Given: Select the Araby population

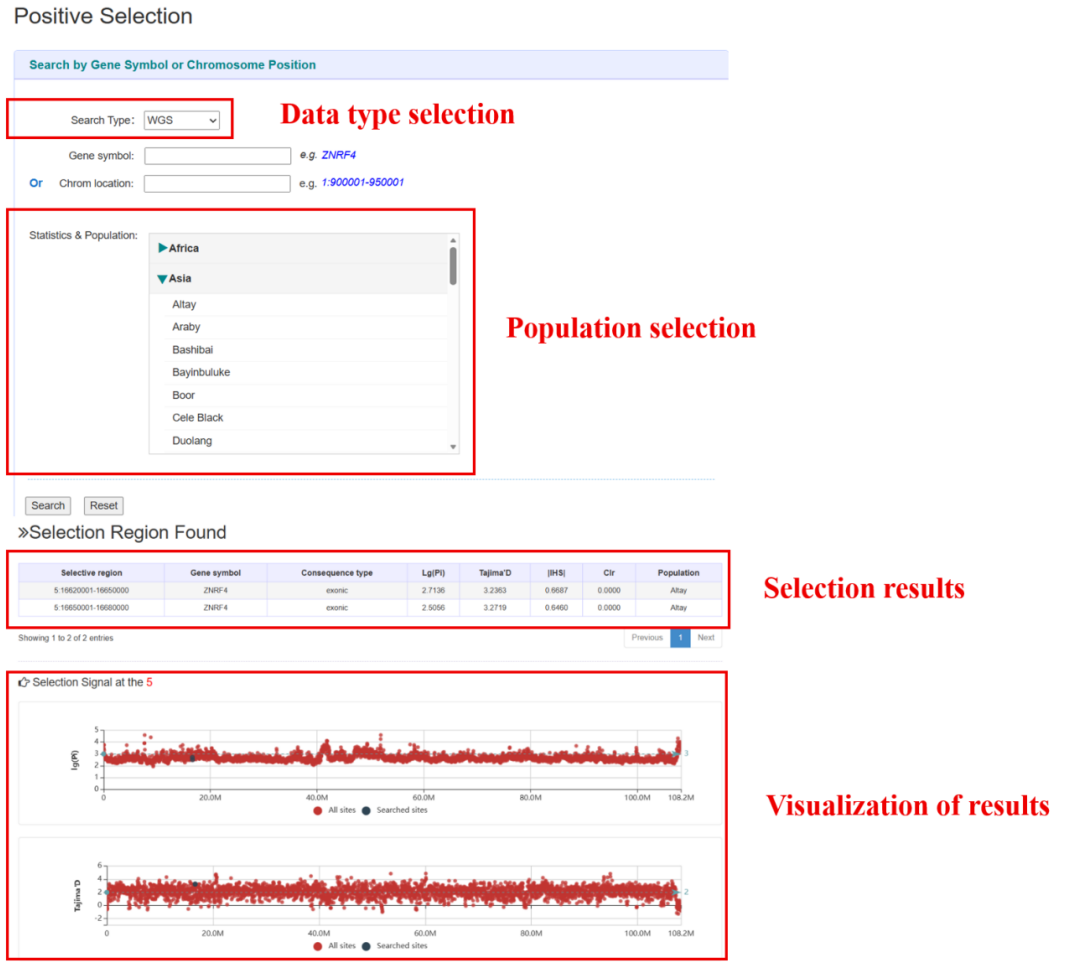Looking at the screenshot, I should [x=186, y=327].
